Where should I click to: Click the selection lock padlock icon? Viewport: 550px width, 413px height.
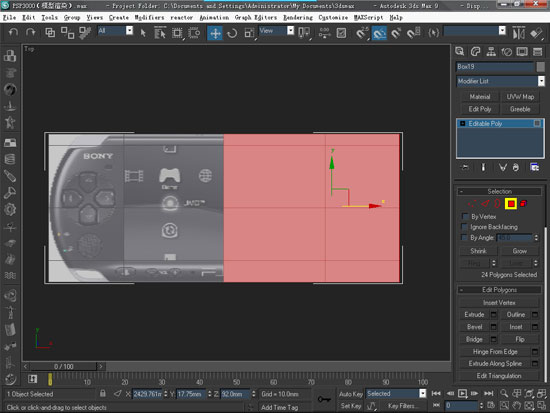(x=102, y=393)
